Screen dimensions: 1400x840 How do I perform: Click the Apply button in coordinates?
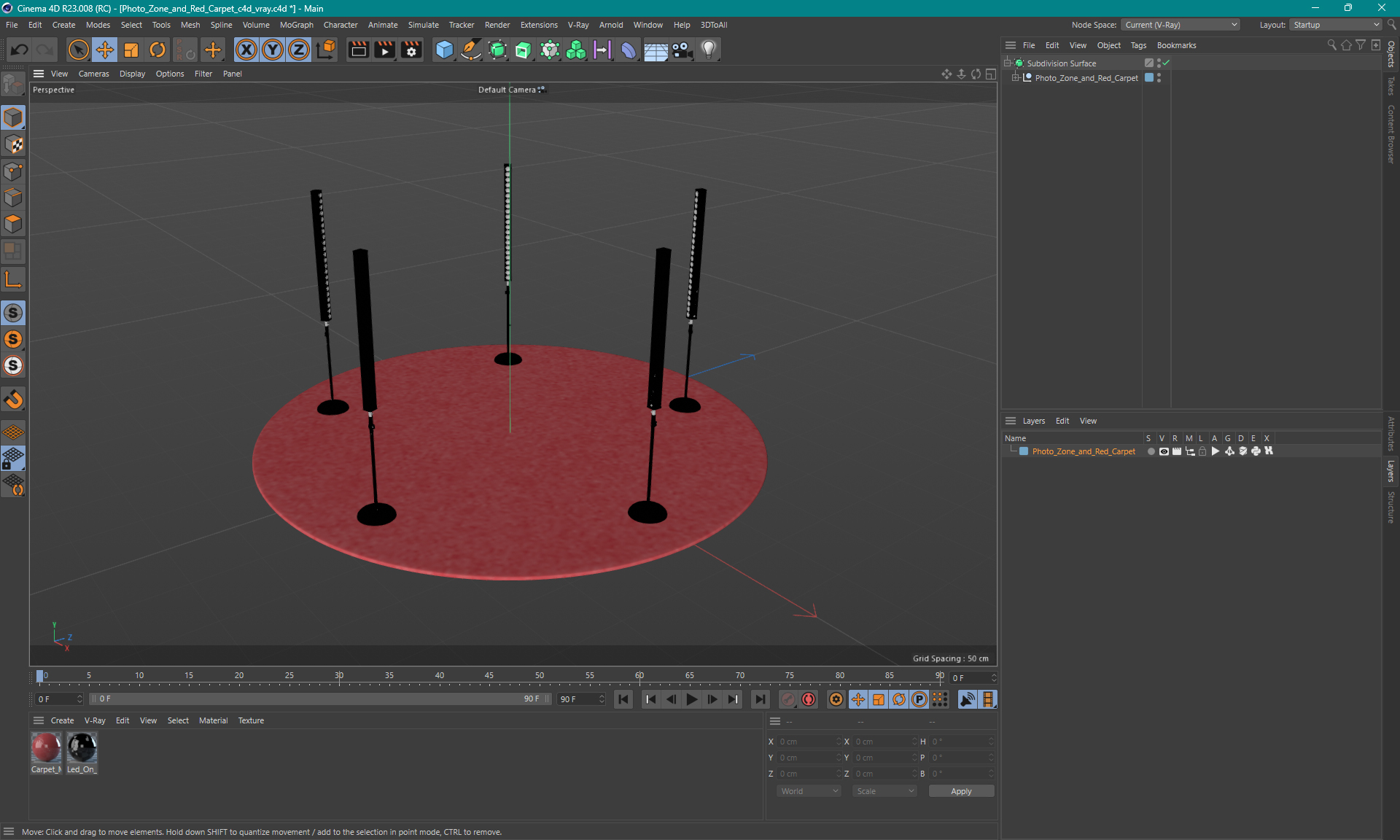[x=958, y=791]
